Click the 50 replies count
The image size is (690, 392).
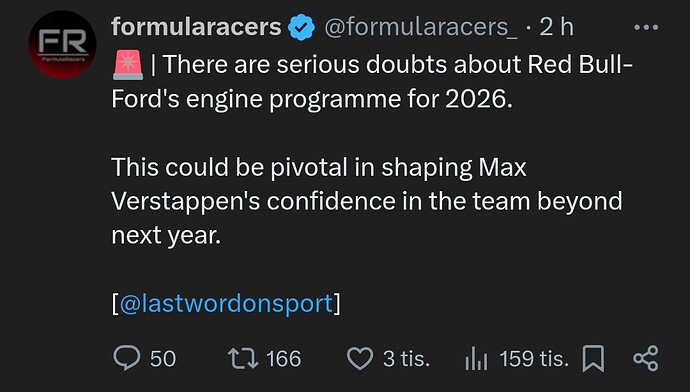(163, 359)
